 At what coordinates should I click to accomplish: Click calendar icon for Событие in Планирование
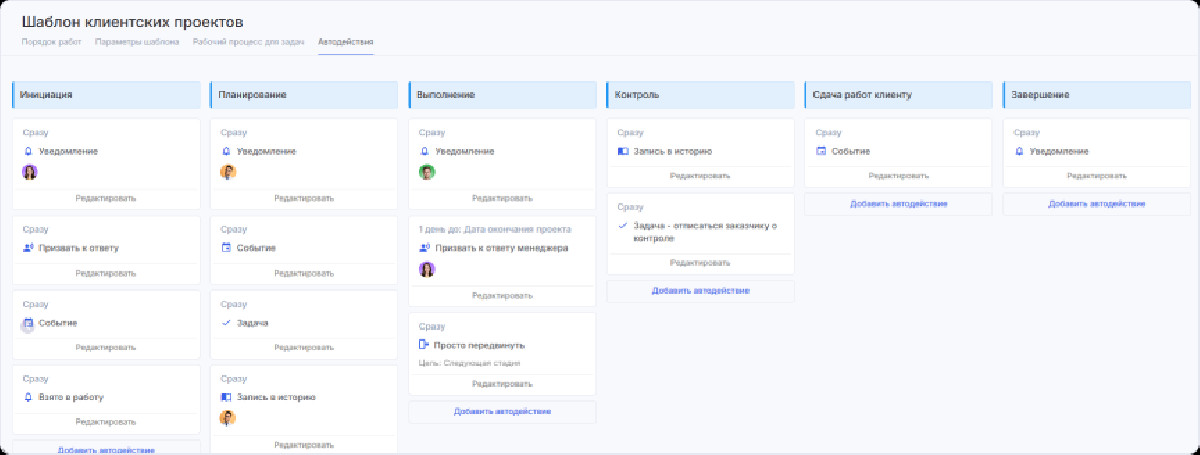226,248
